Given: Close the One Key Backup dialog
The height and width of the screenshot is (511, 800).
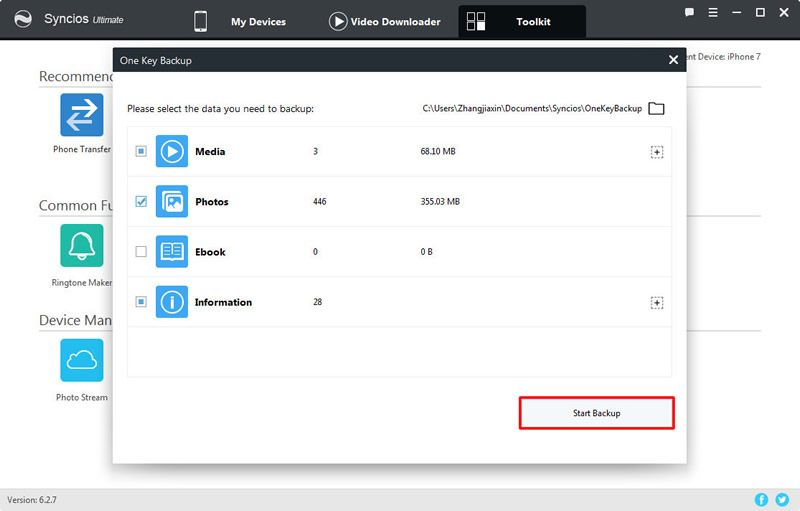Looking at the screenshot, I should (x=673, y=60).
